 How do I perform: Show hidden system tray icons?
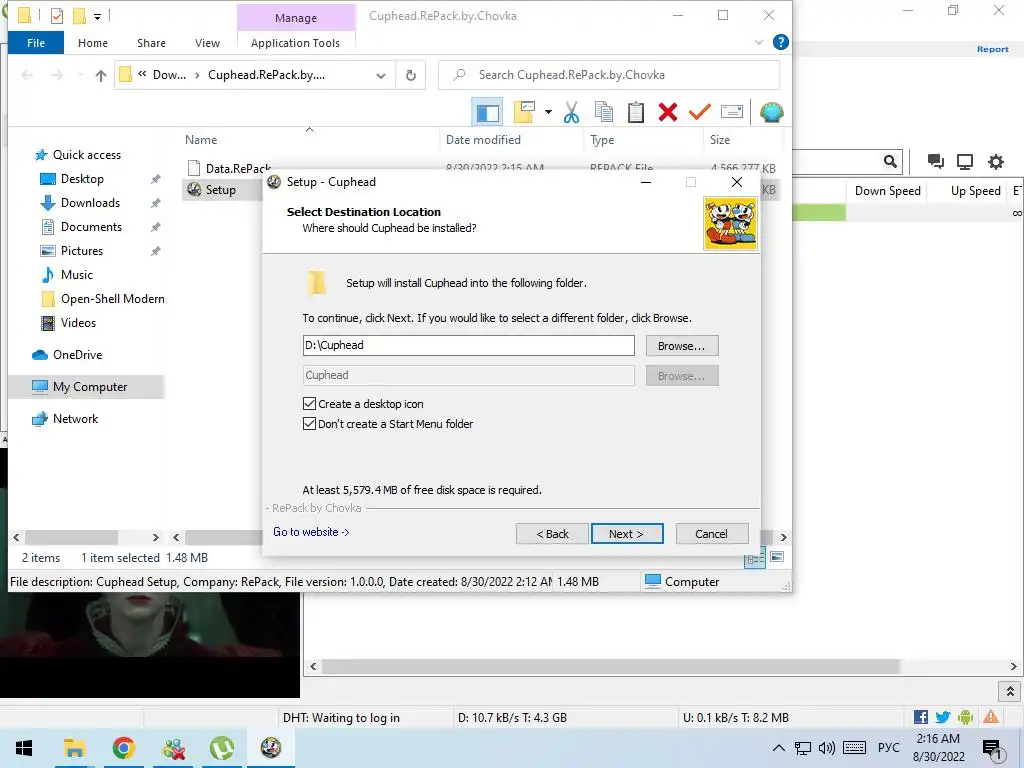tap(778, 748)
